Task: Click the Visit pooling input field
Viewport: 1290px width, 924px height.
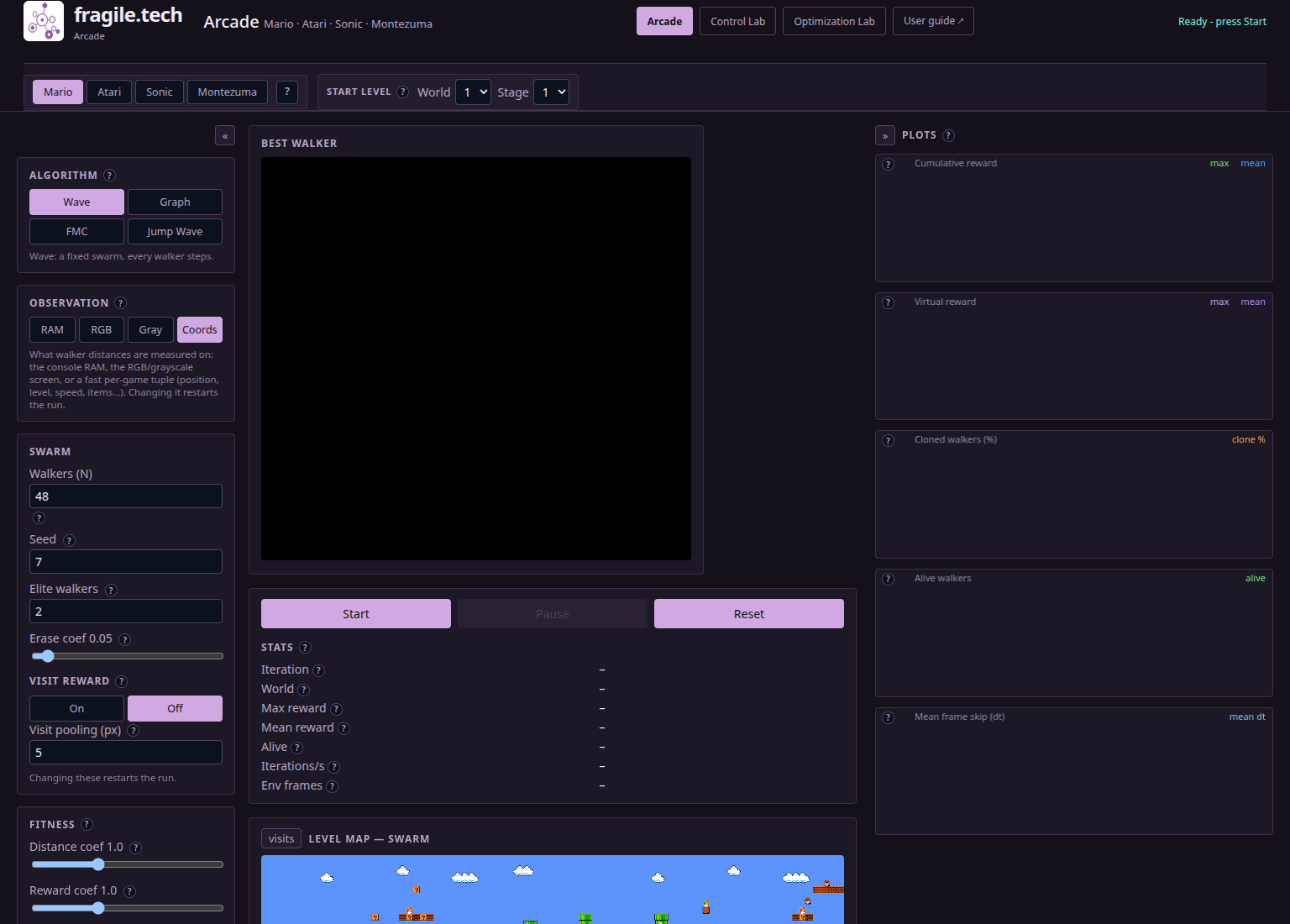Action: point(126,753)
